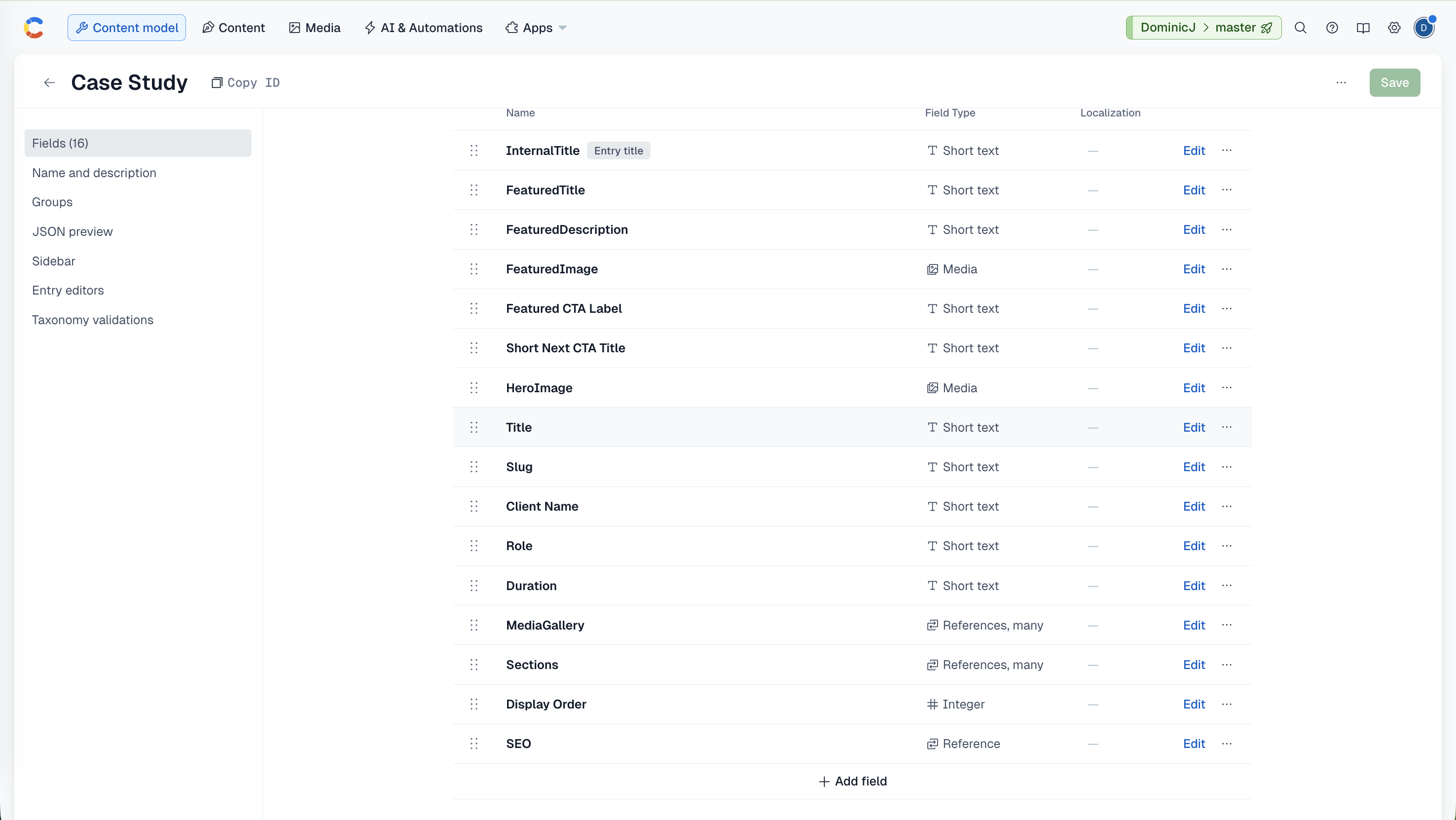Open the Sidebar settings section

pos(54,261)
